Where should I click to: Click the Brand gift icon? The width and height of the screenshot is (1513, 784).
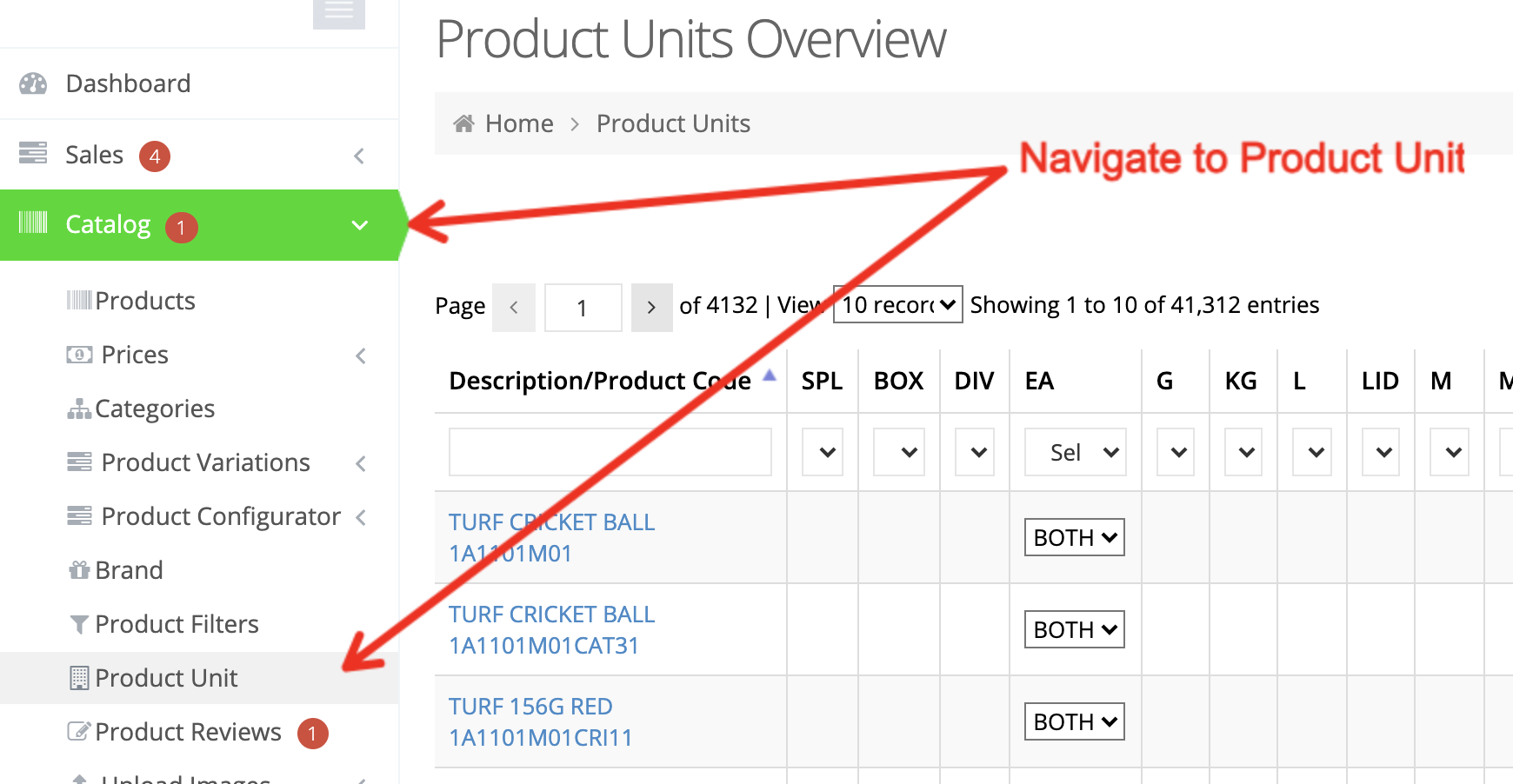[x=79, y=570]
